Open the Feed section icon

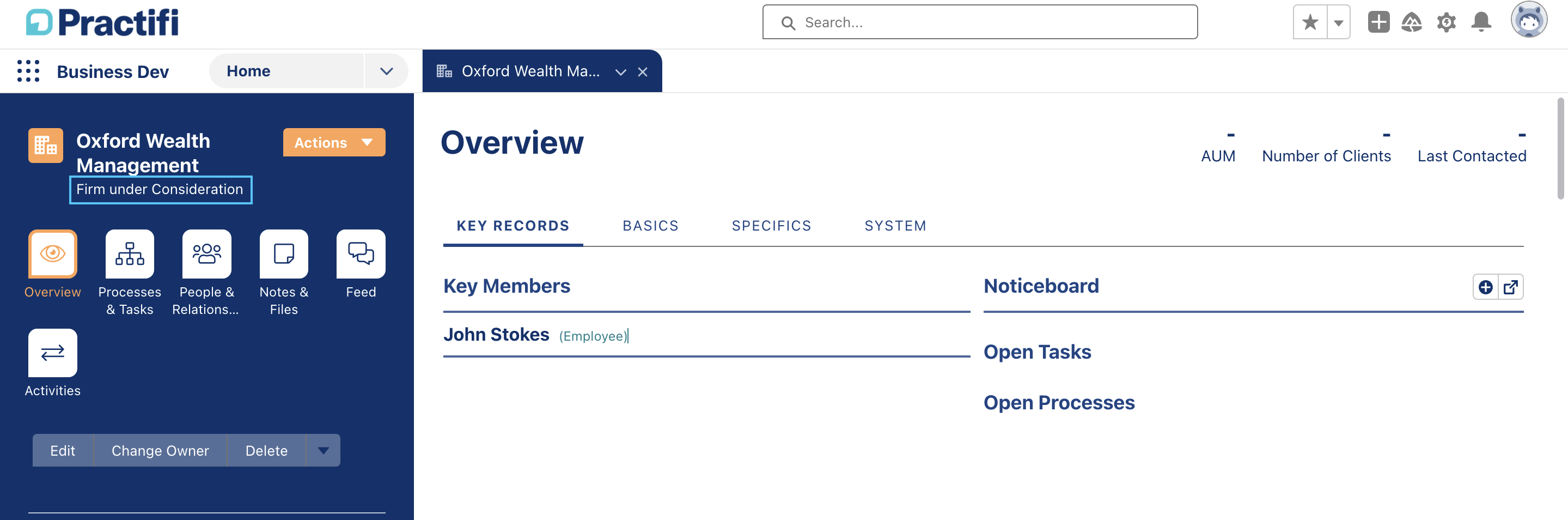[x=361, y=253]
